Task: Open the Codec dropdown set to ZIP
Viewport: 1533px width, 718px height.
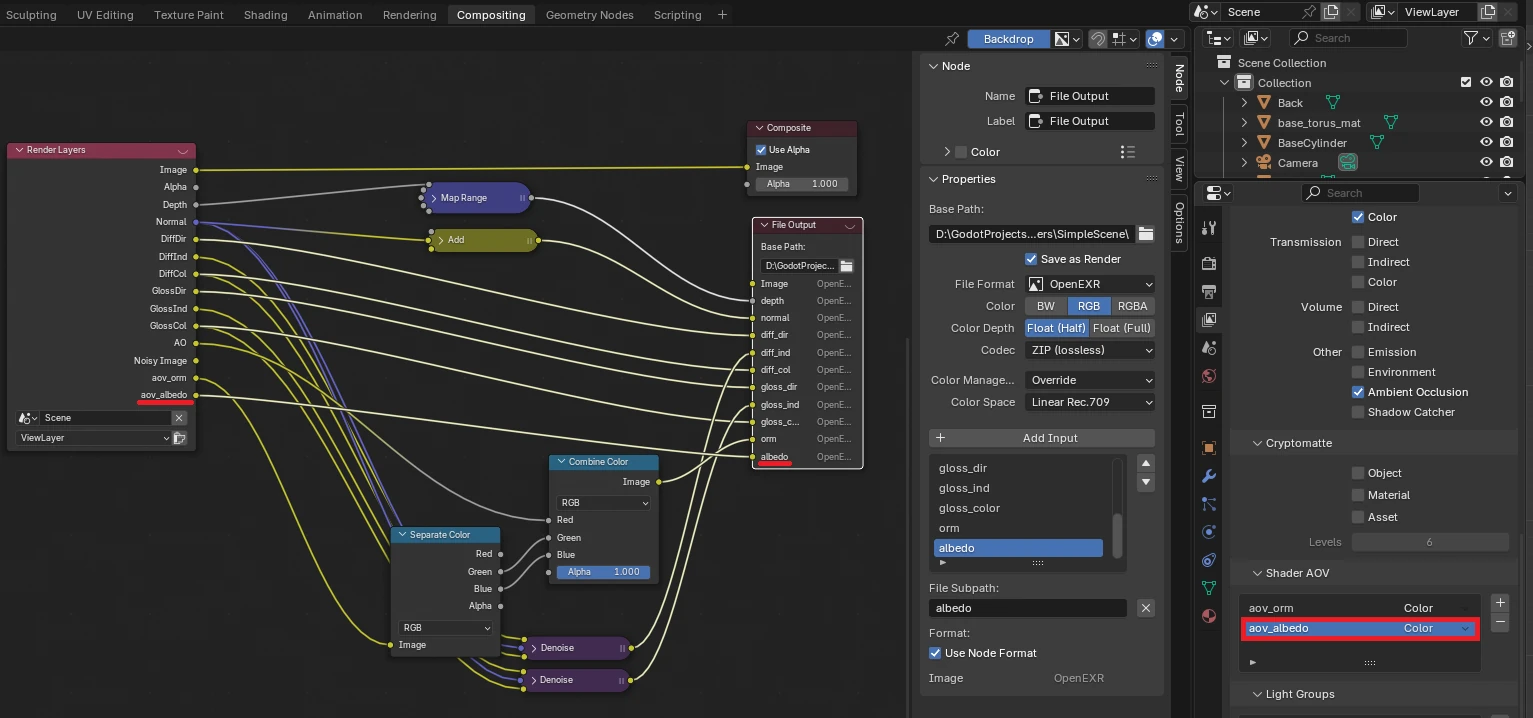Action: click(x=1089, y=350)
